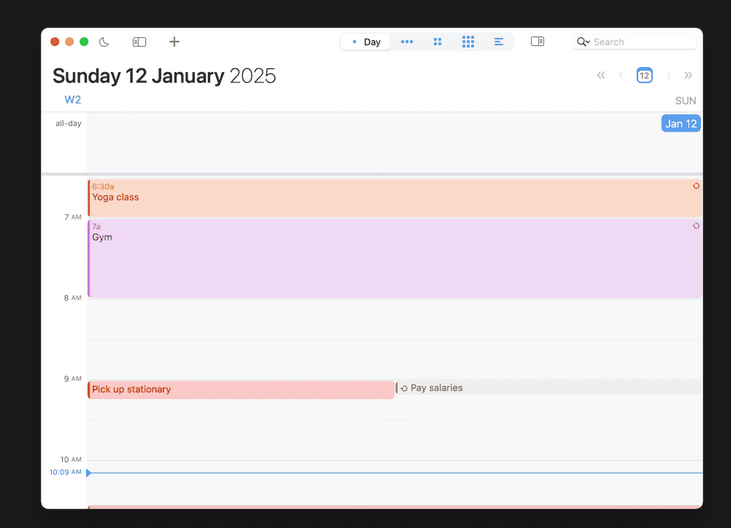Switch to list view lines icon
Screen dimensions: 731x528
[x=498, y=42]
